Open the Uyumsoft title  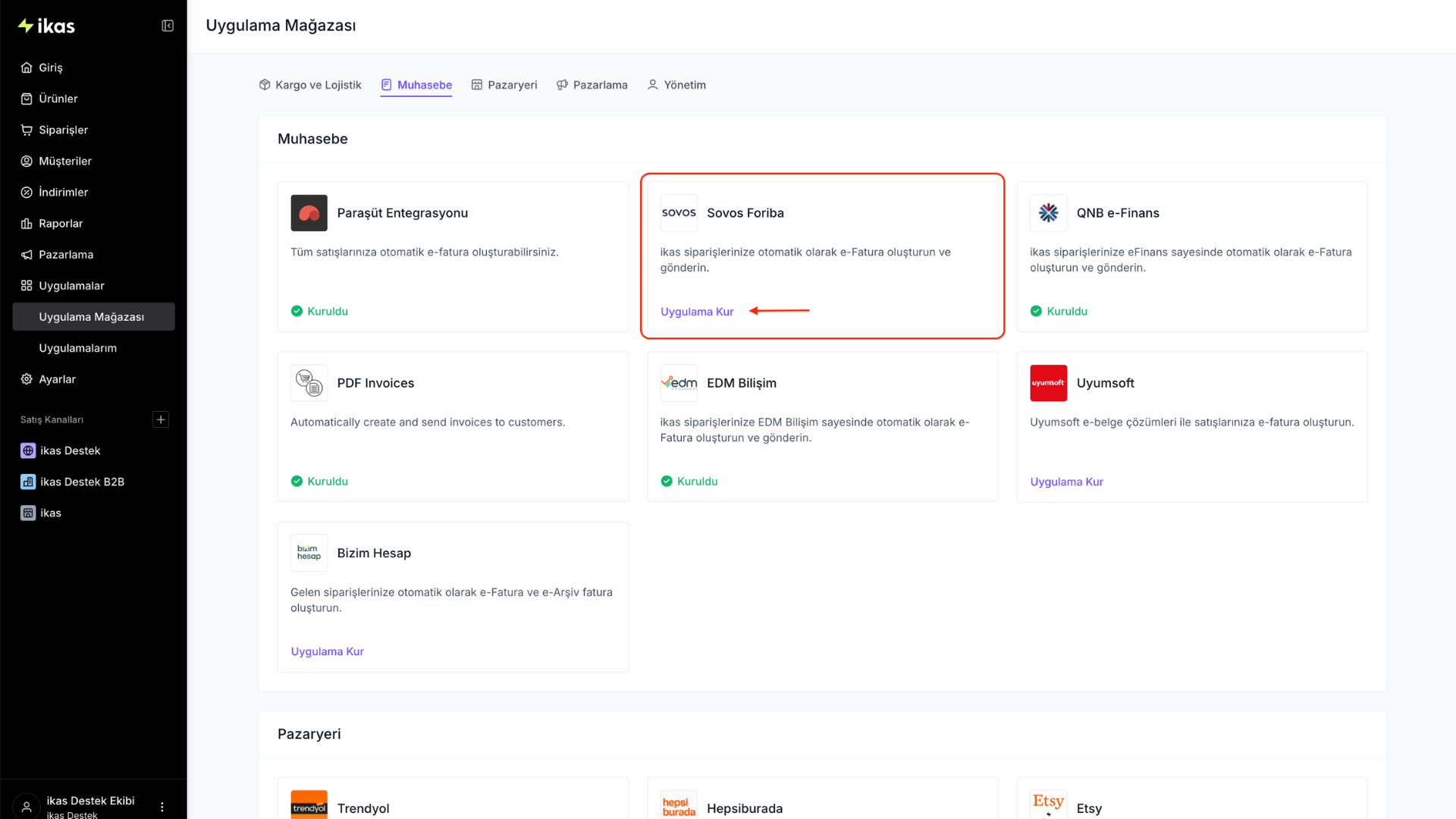[1106, 383]
